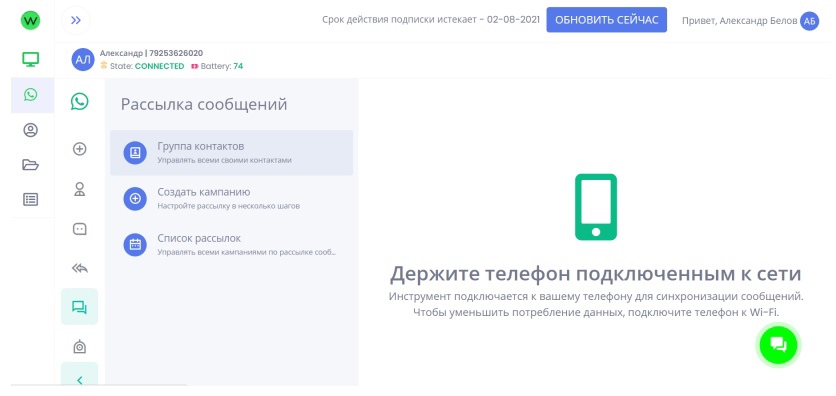Viewport: 836px width, 396px height.
Task: Open Список рассылок menu item
Action: click(x=231, y=245)
